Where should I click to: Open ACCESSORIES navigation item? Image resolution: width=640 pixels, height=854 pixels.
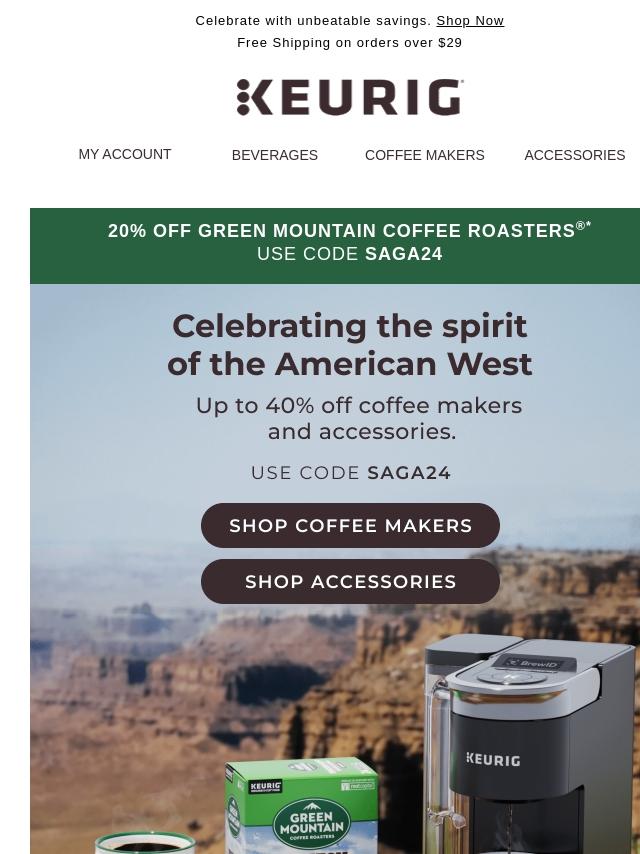[x=575, y=155]
